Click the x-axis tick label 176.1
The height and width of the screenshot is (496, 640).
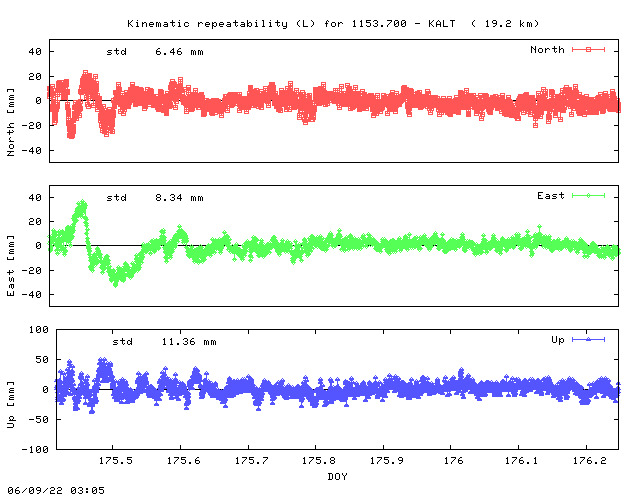click(521, 460)
